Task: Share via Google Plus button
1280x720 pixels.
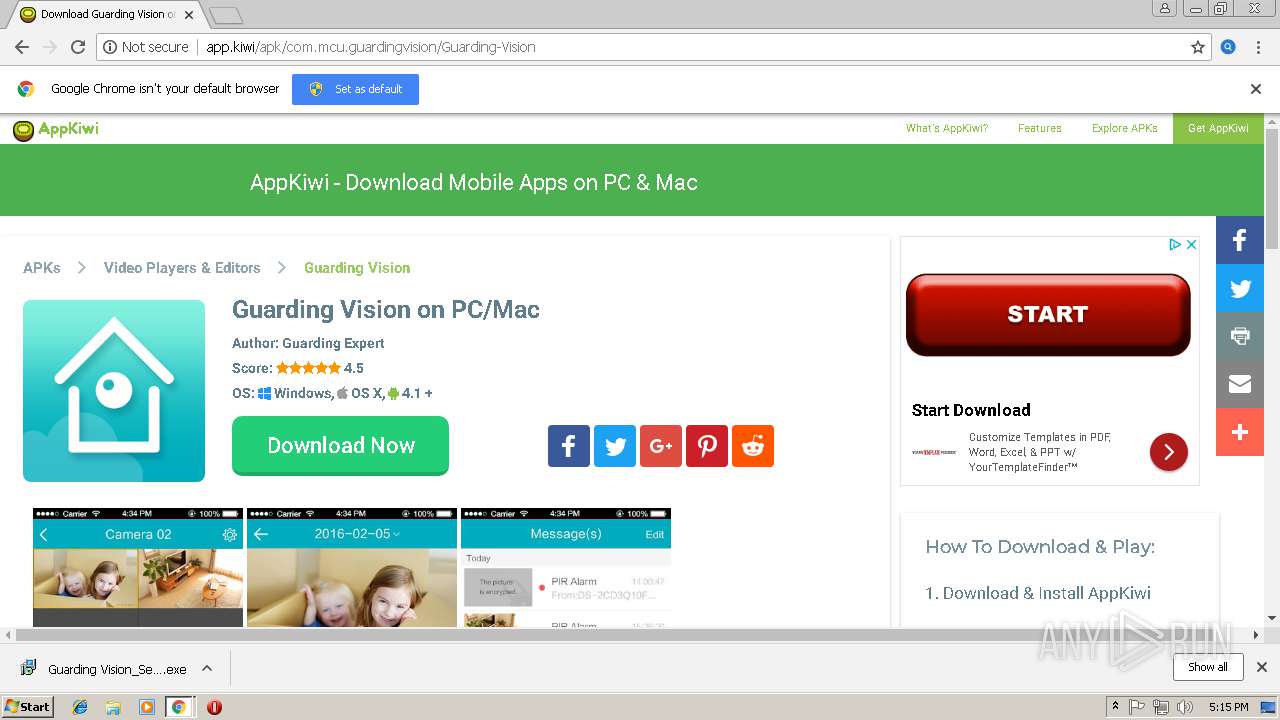Action: point(661,446)
